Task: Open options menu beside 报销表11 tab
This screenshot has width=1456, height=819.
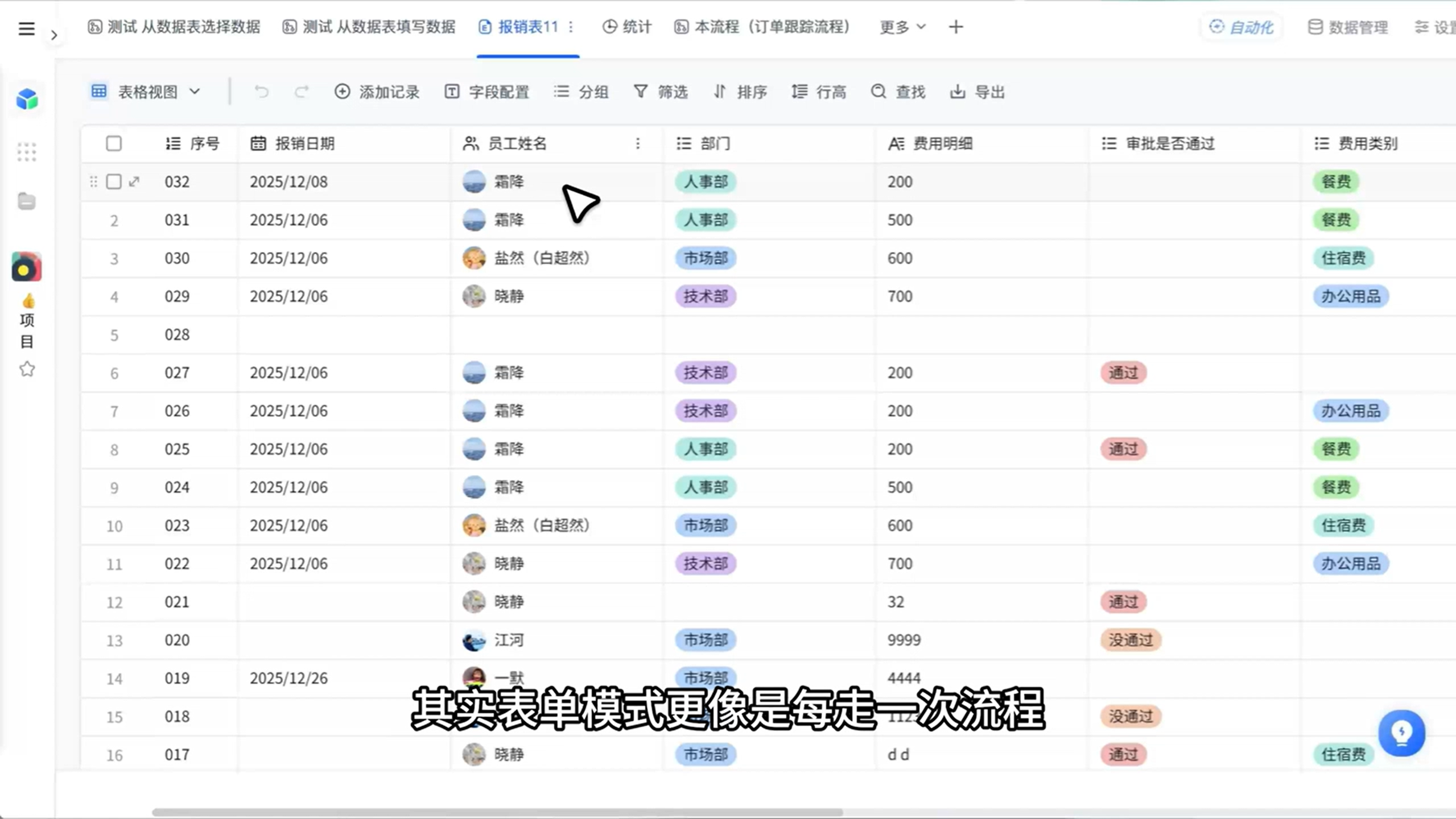Action: click(571, 27)
